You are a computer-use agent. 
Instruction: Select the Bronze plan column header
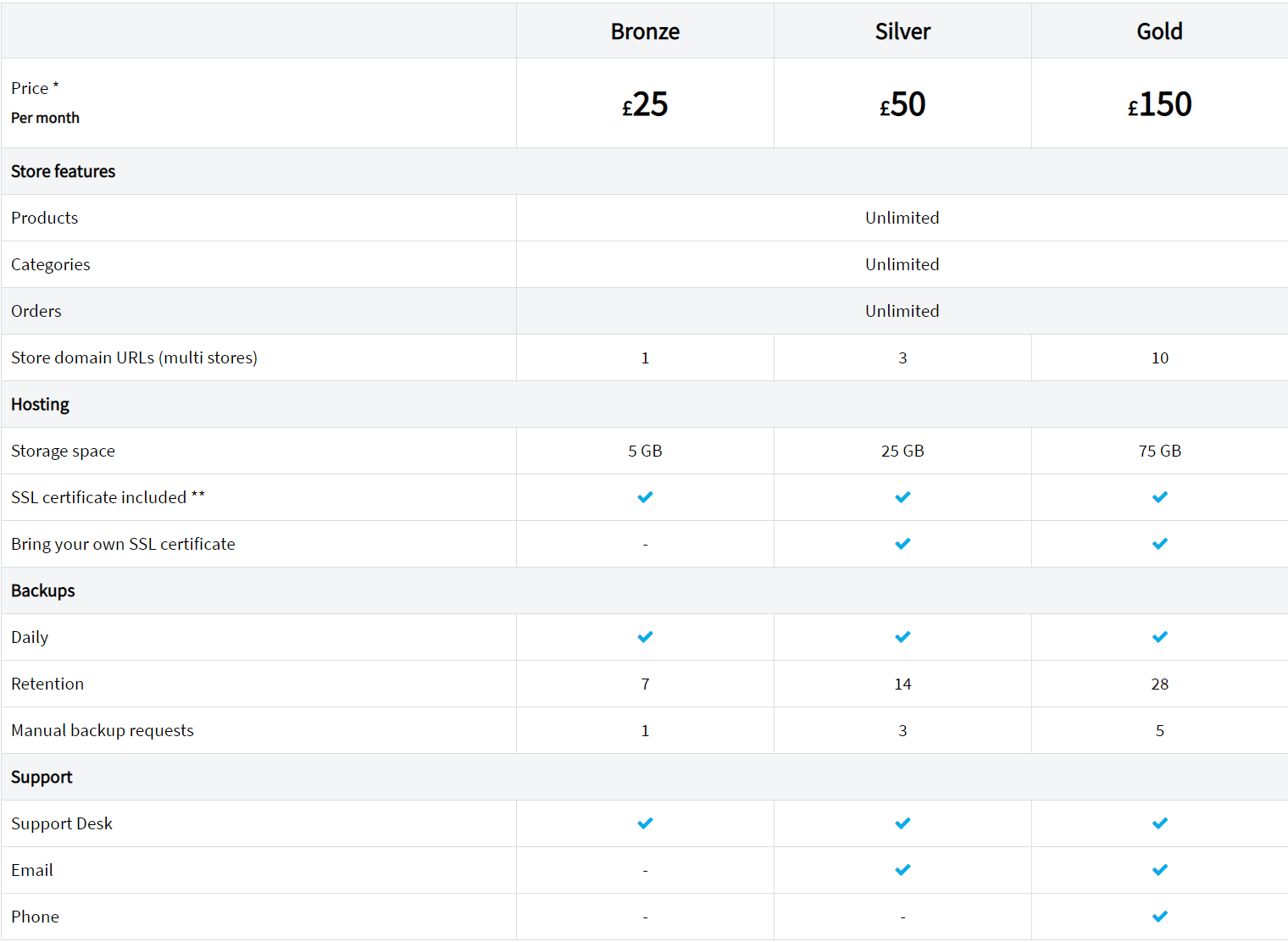(x=645, y=31)
